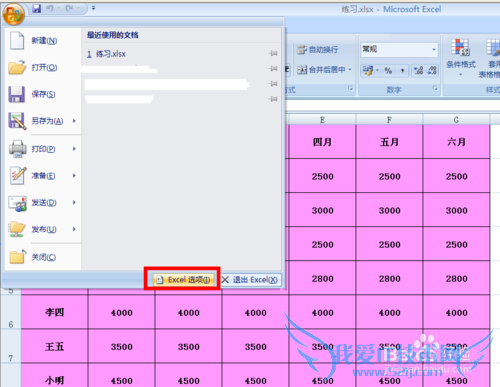500x387 pixels.
Task: Click the Save icon in quick access toolbar
Action: coord(36,8)
